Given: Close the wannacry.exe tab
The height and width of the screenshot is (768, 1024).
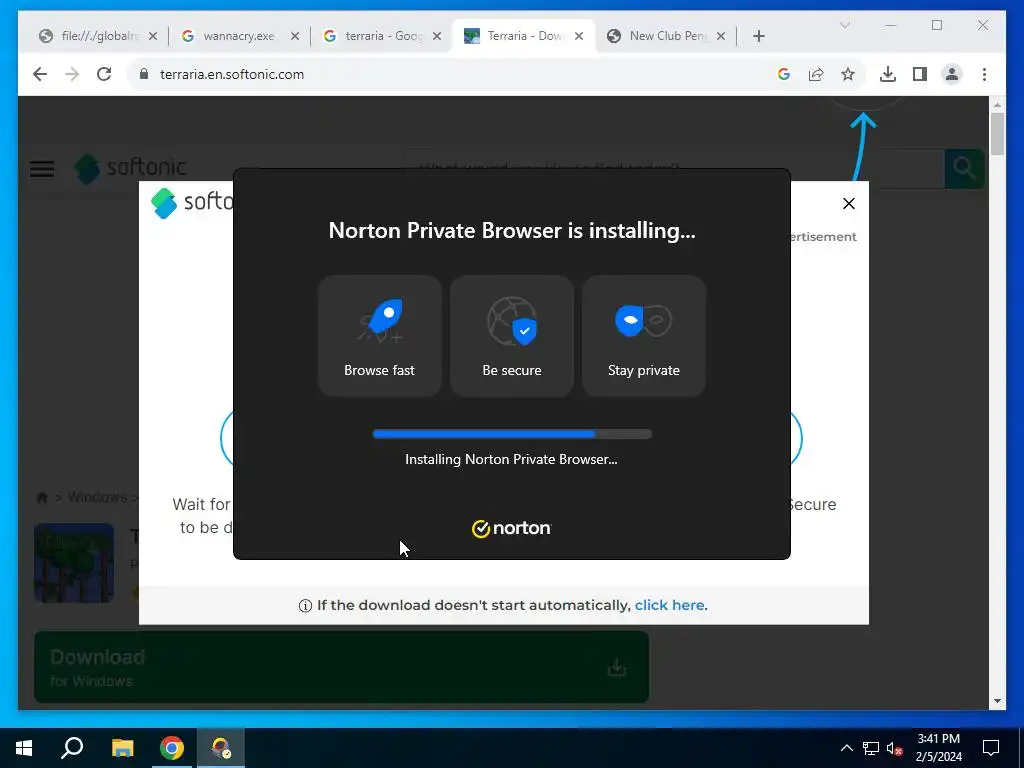Looking at the screenshot, I should (x=295, y=37).
